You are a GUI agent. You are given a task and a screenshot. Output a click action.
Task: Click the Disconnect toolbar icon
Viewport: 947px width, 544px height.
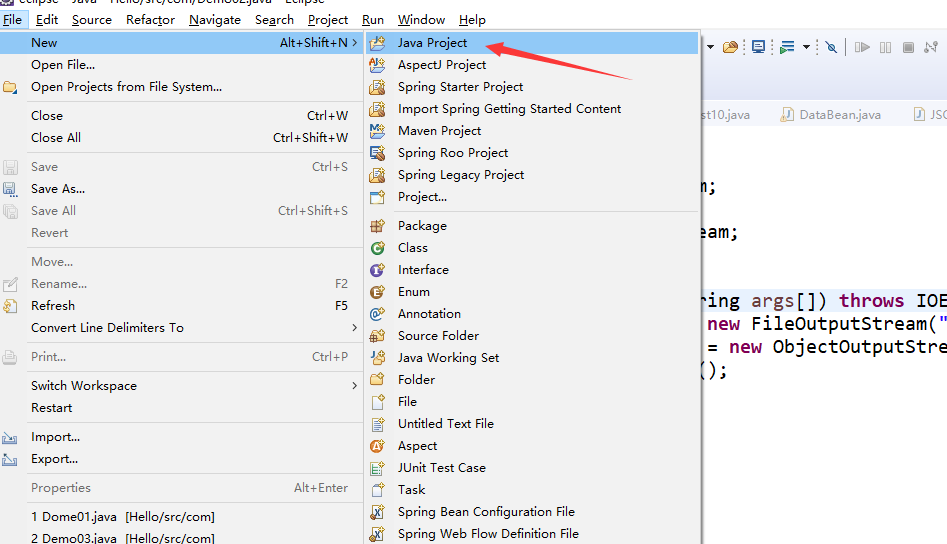click(931, 47)
